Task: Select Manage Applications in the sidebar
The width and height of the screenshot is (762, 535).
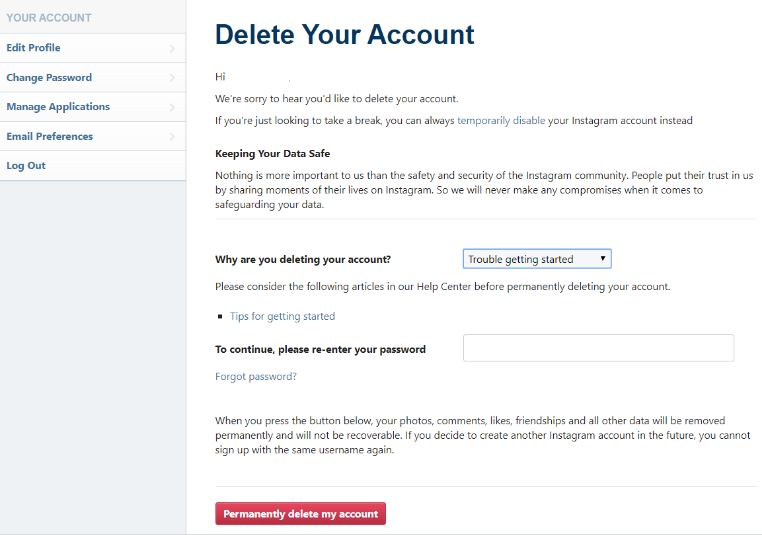Action: coord(58,107)
